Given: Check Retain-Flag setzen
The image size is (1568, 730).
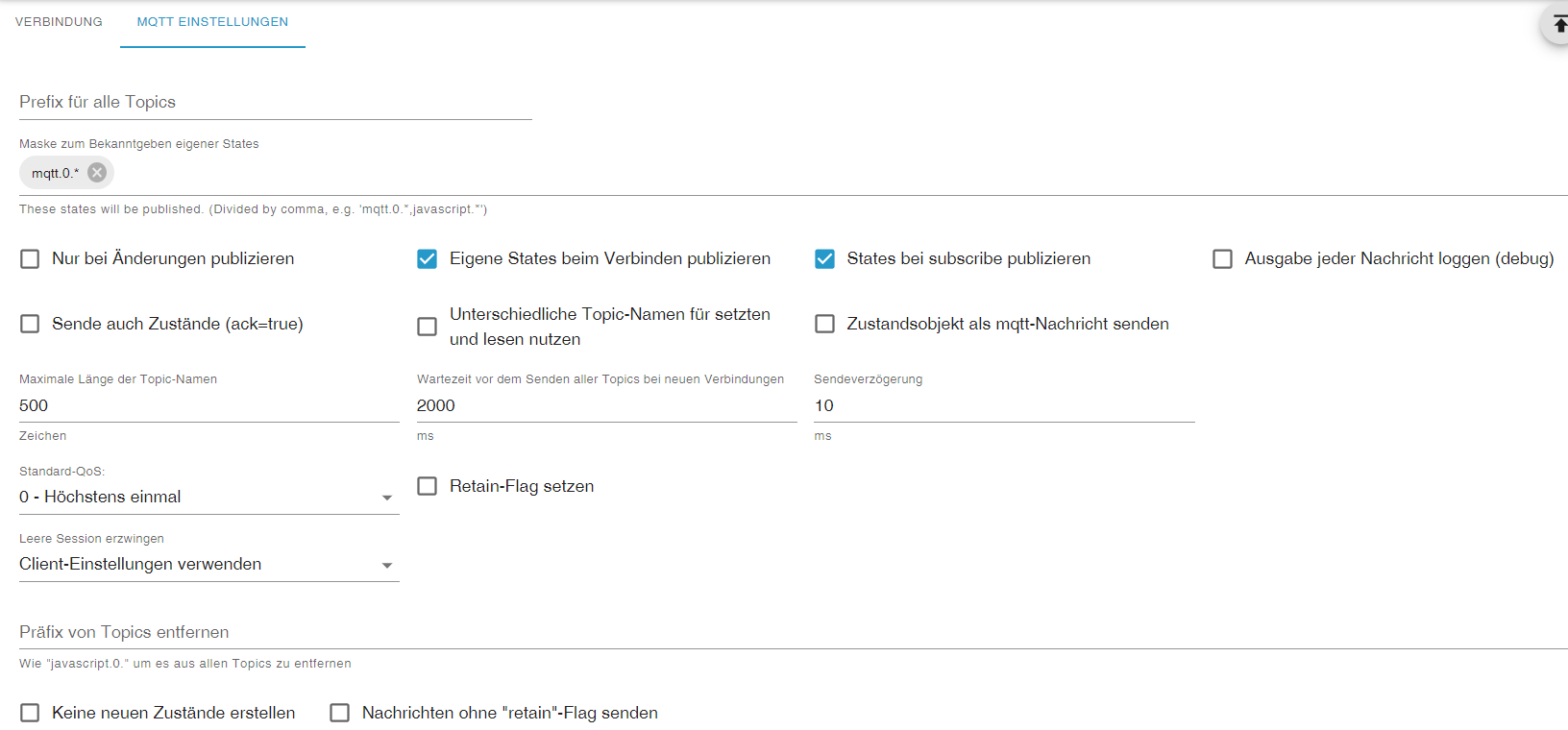Looking at the screenshot, I should (x=427, y=486).
